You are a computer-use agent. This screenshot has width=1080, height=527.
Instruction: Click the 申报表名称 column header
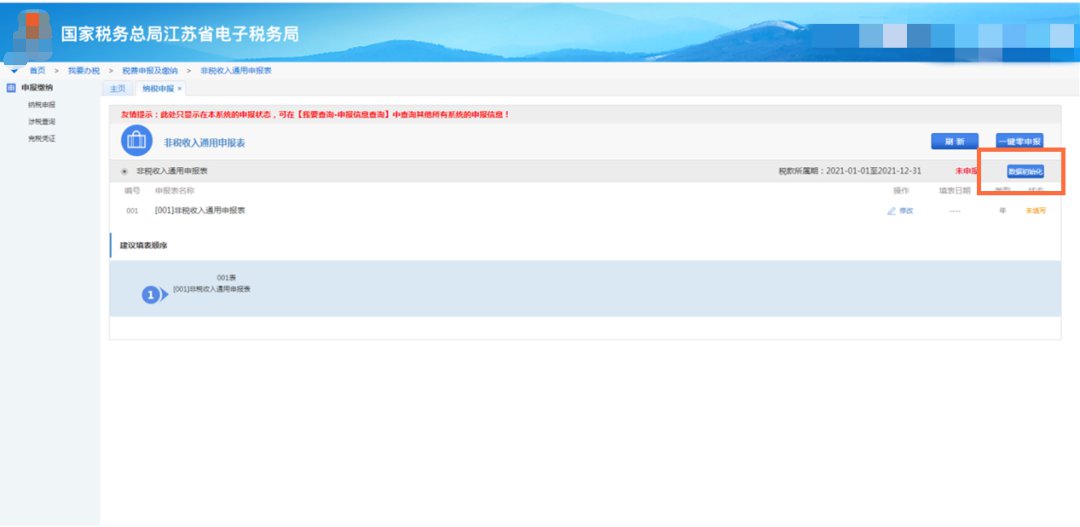click(175, 191)
